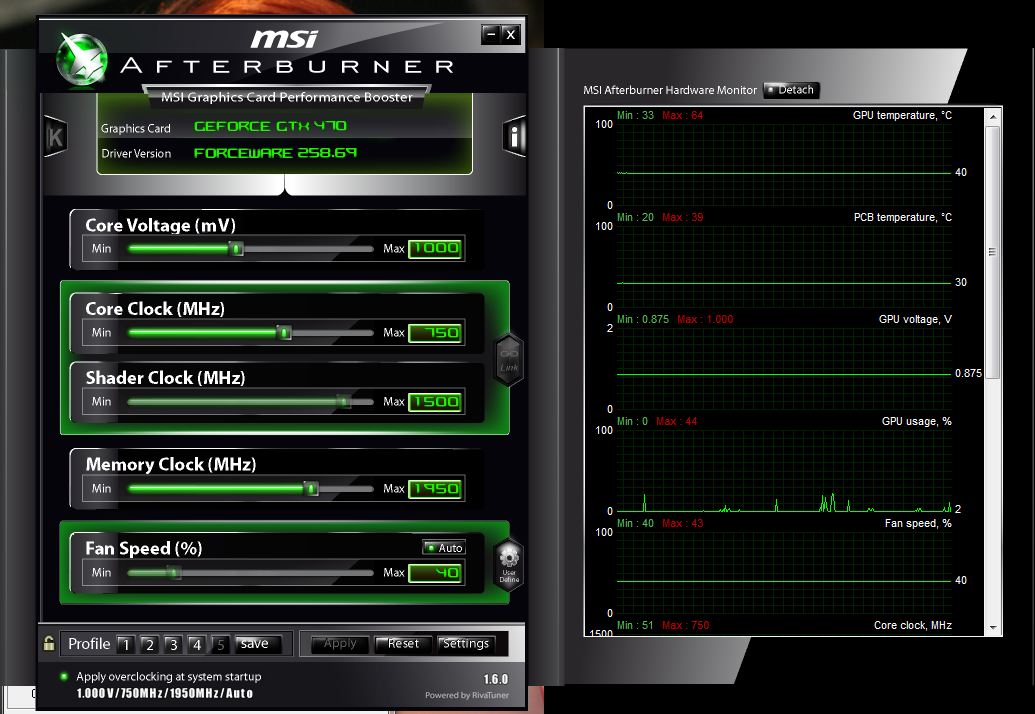Image resolution: width=1035 pixels, height=714 pixels.
Task: Click the Core Clock slider handle
Action: [284, 333]
